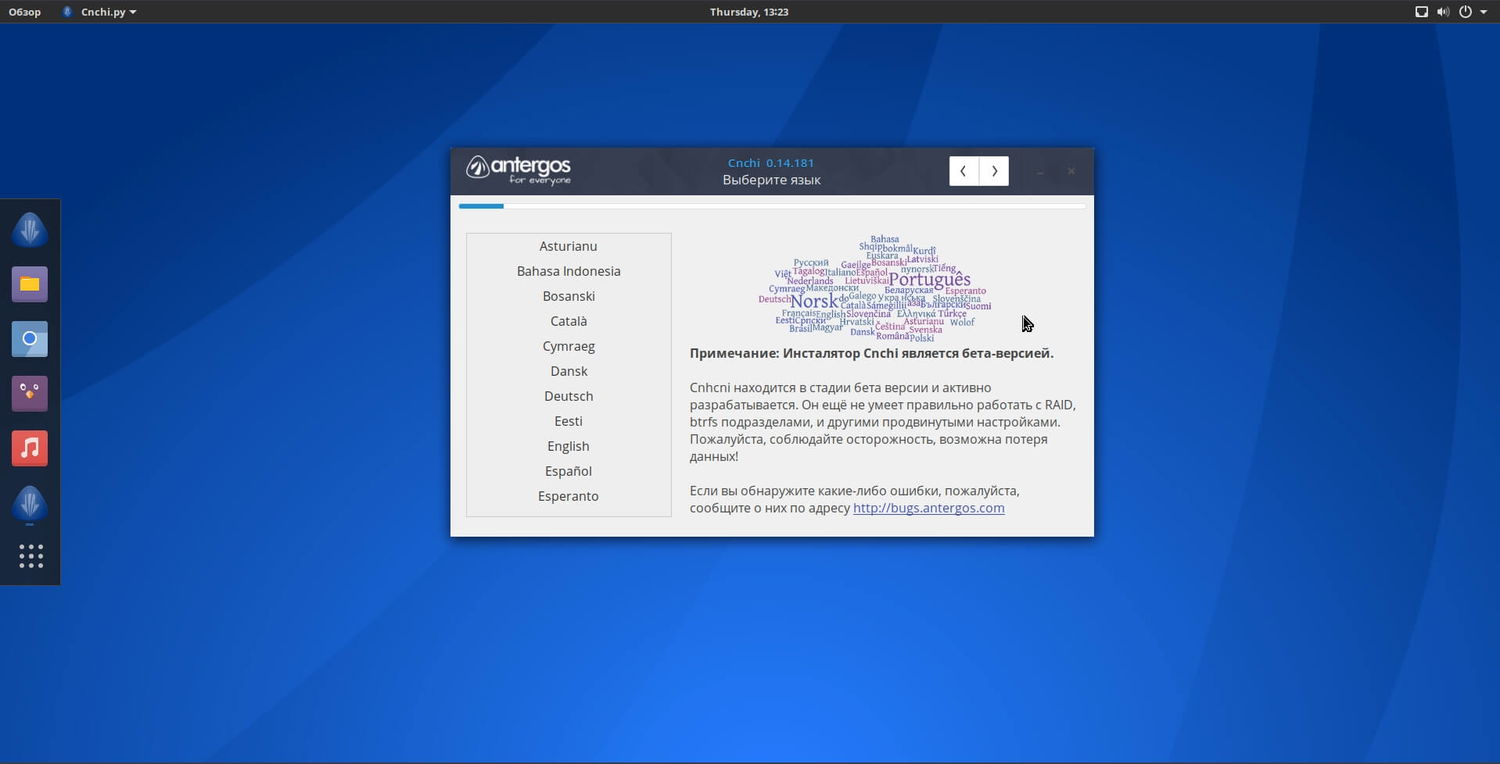Open the Cnchi.py application menu

tap(99, 12)
